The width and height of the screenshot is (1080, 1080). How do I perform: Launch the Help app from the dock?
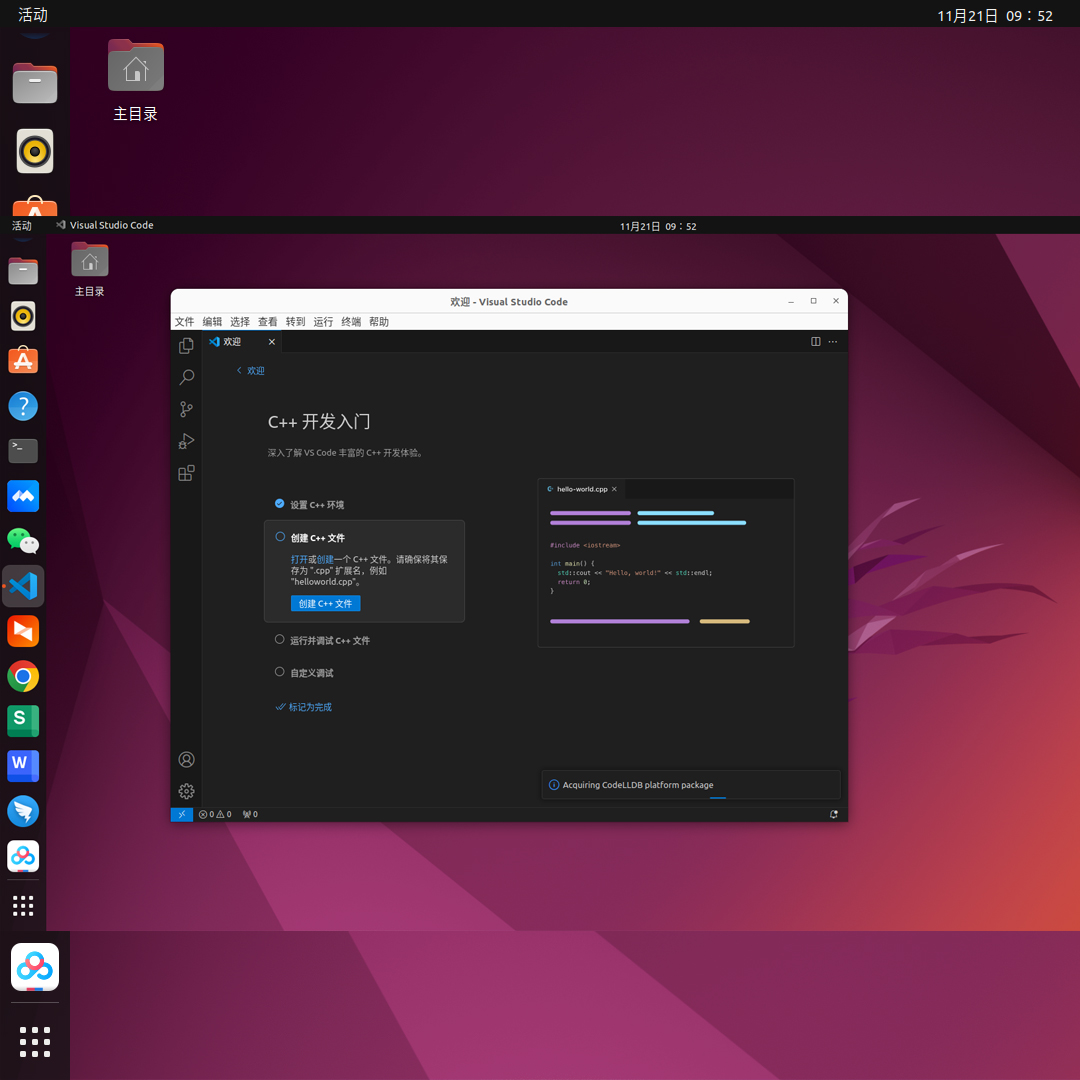click(23, 406)
